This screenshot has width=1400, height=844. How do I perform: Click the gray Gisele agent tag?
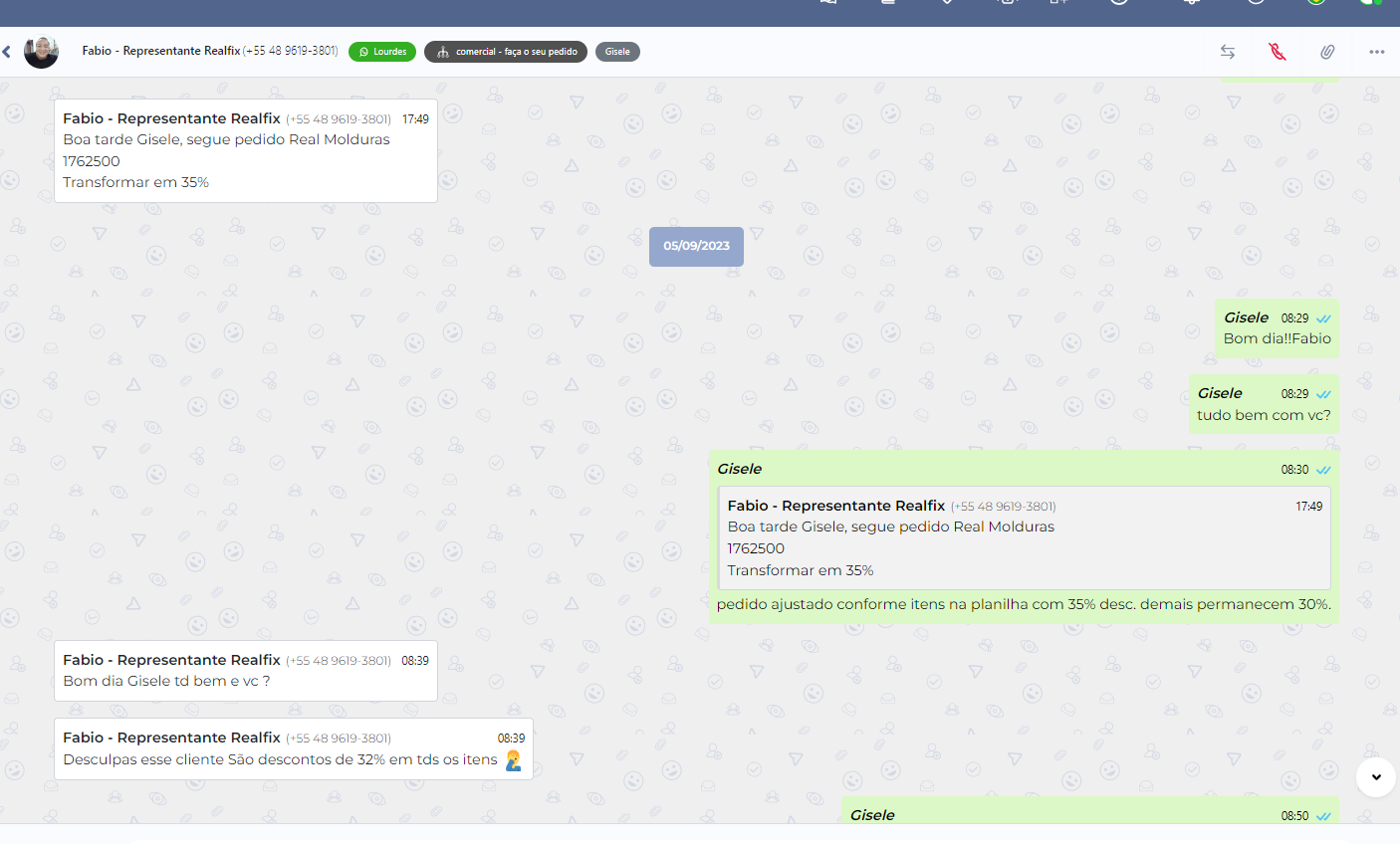(x=617, y=52)
